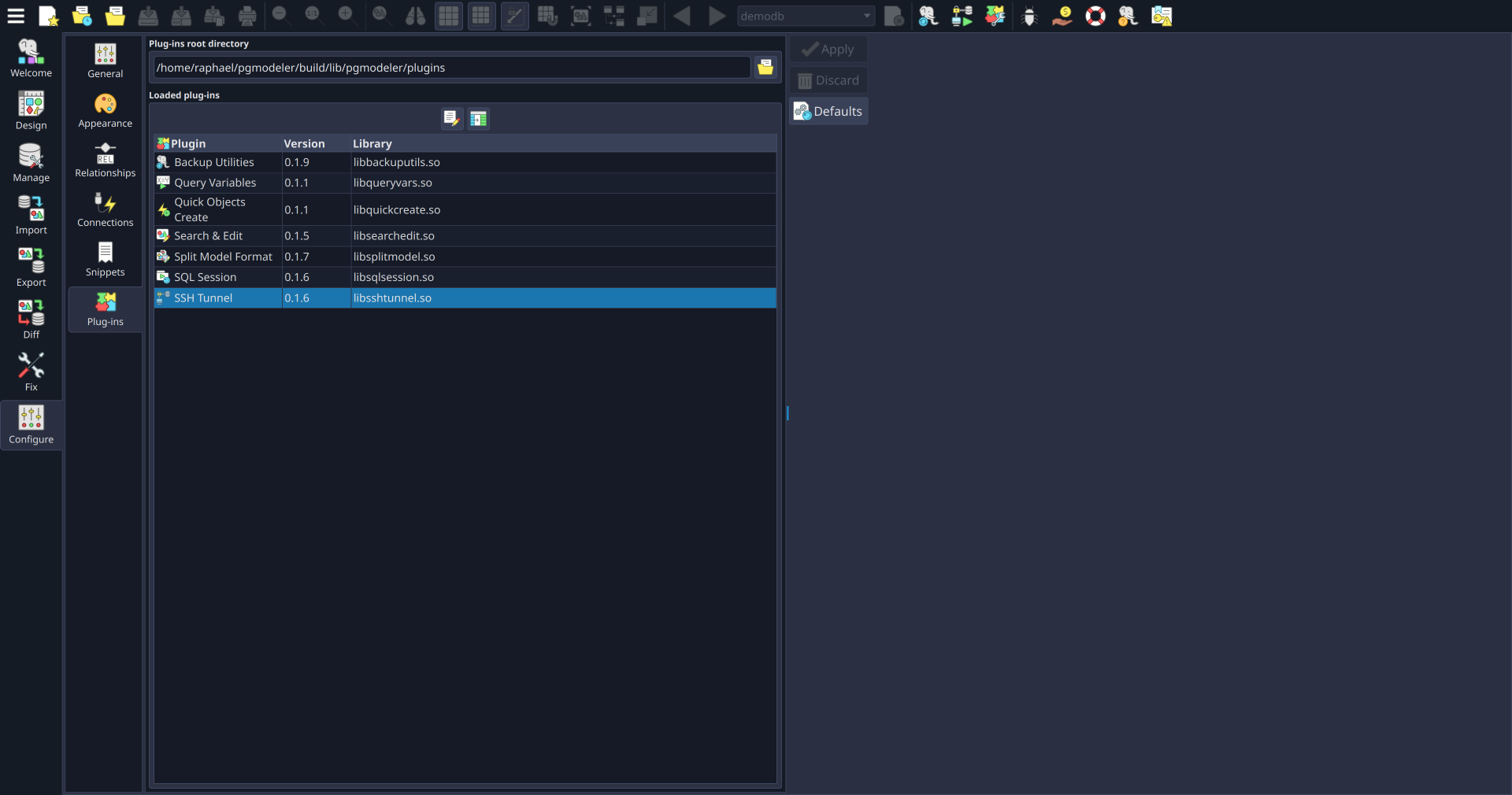Click the elephant help icon in the toolbar
This screenshot has width=1512, height=795.
pyautogui.click(x=1127, y=16)
